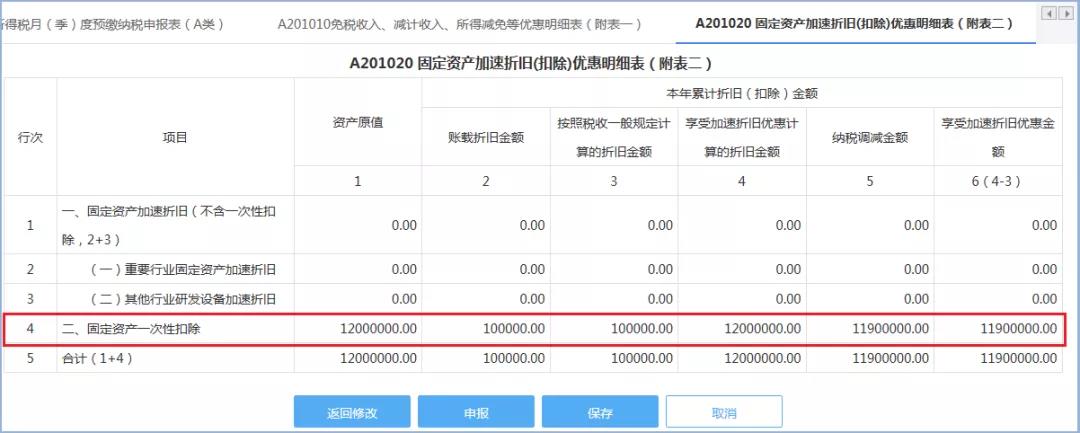
Task: Switch to the 预缴纳税申报表（A类）tab
Action: click(x=113, y=24)
